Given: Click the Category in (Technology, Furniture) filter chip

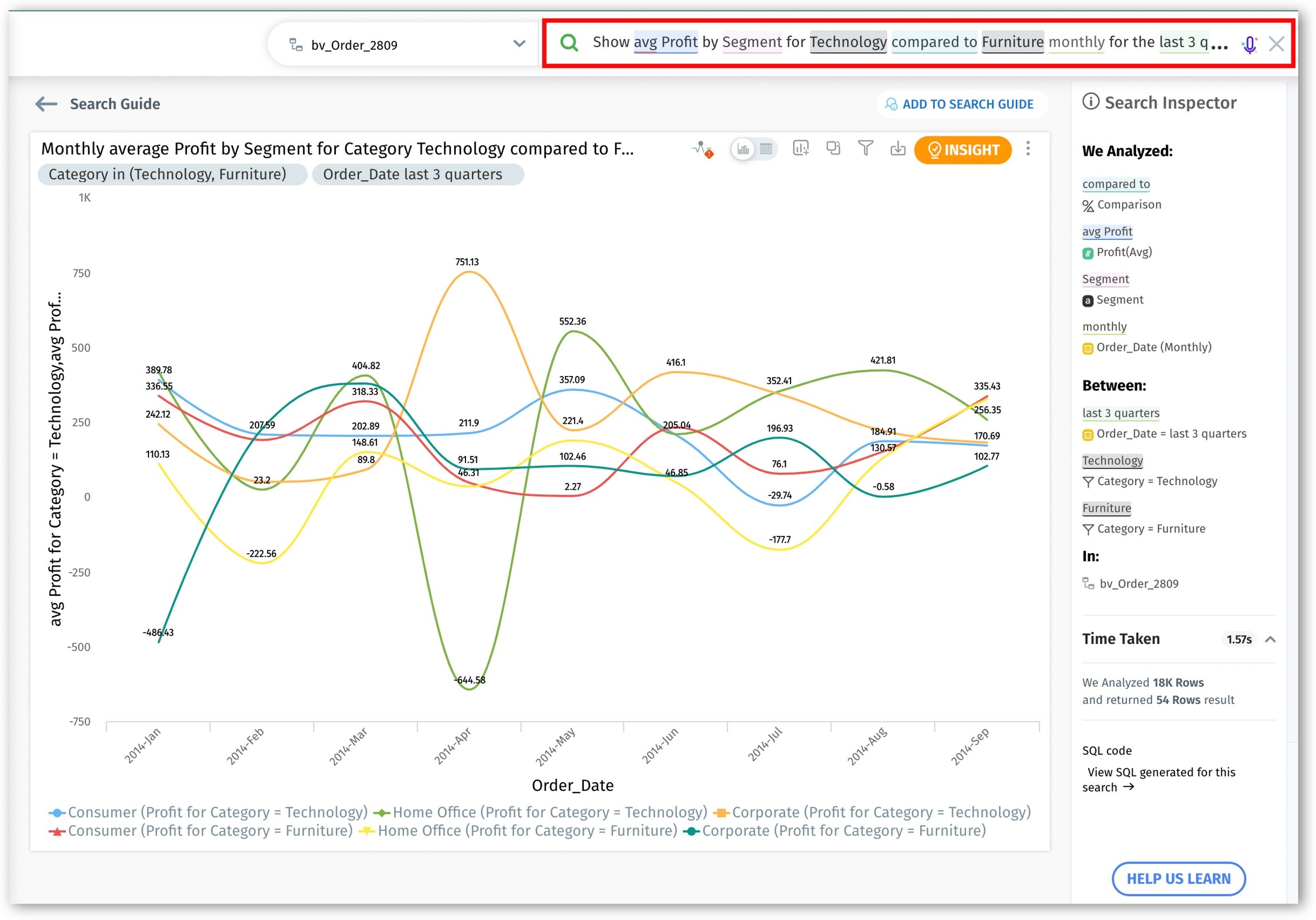Looking at the screenshot, I should point(167,174).
